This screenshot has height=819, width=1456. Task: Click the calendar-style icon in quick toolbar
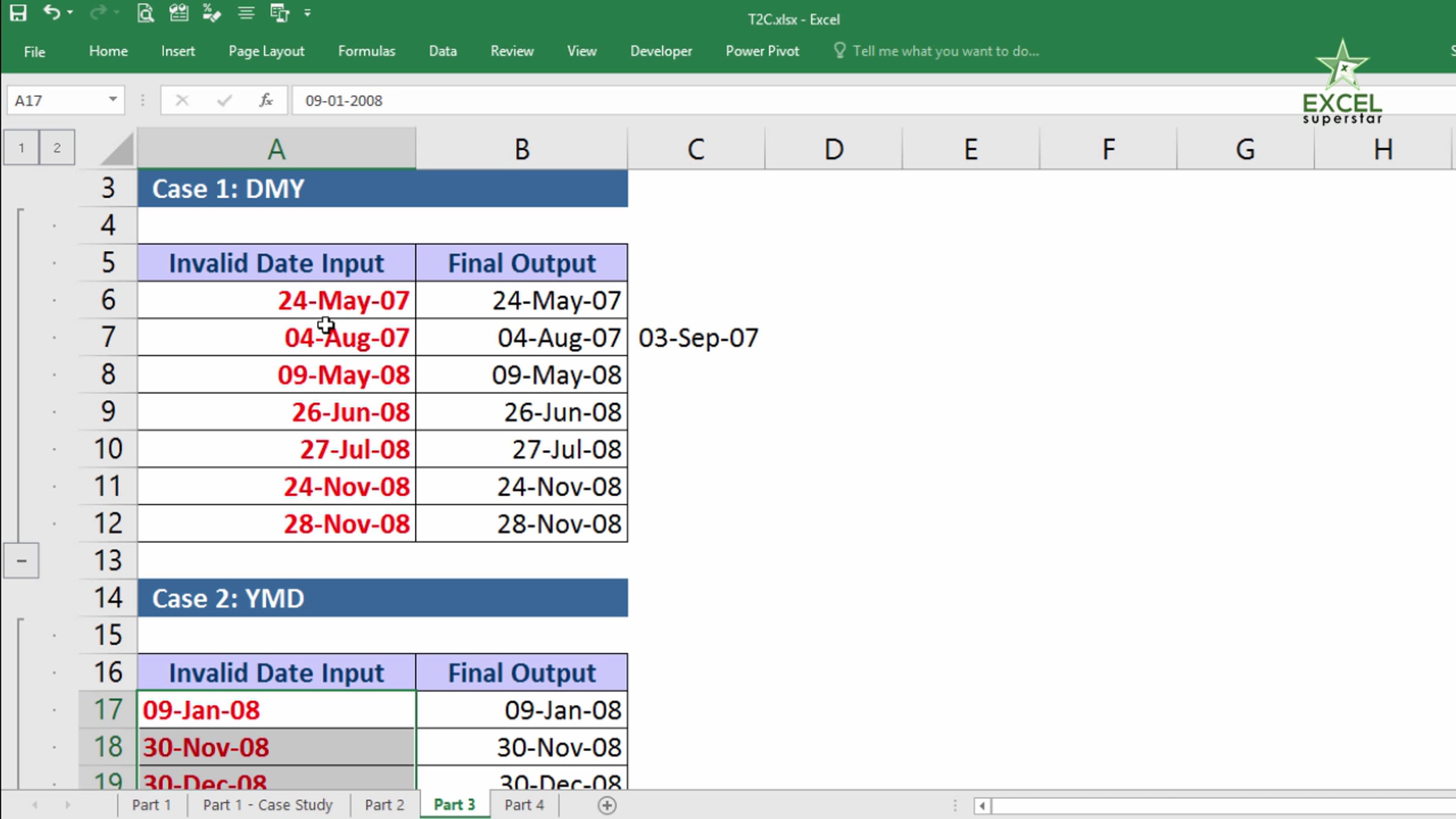(x=179, y=13)
